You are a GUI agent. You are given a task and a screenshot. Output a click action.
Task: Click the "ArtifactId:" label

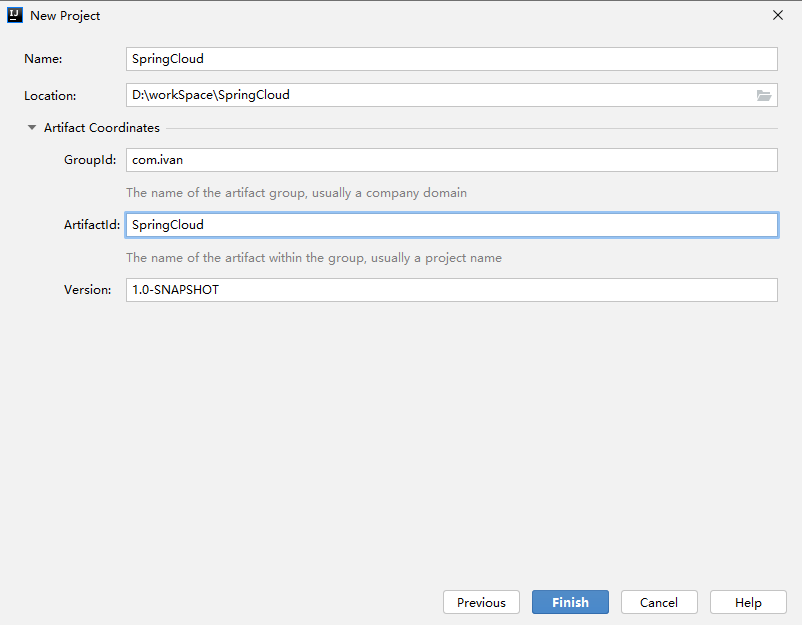point(92,225)
